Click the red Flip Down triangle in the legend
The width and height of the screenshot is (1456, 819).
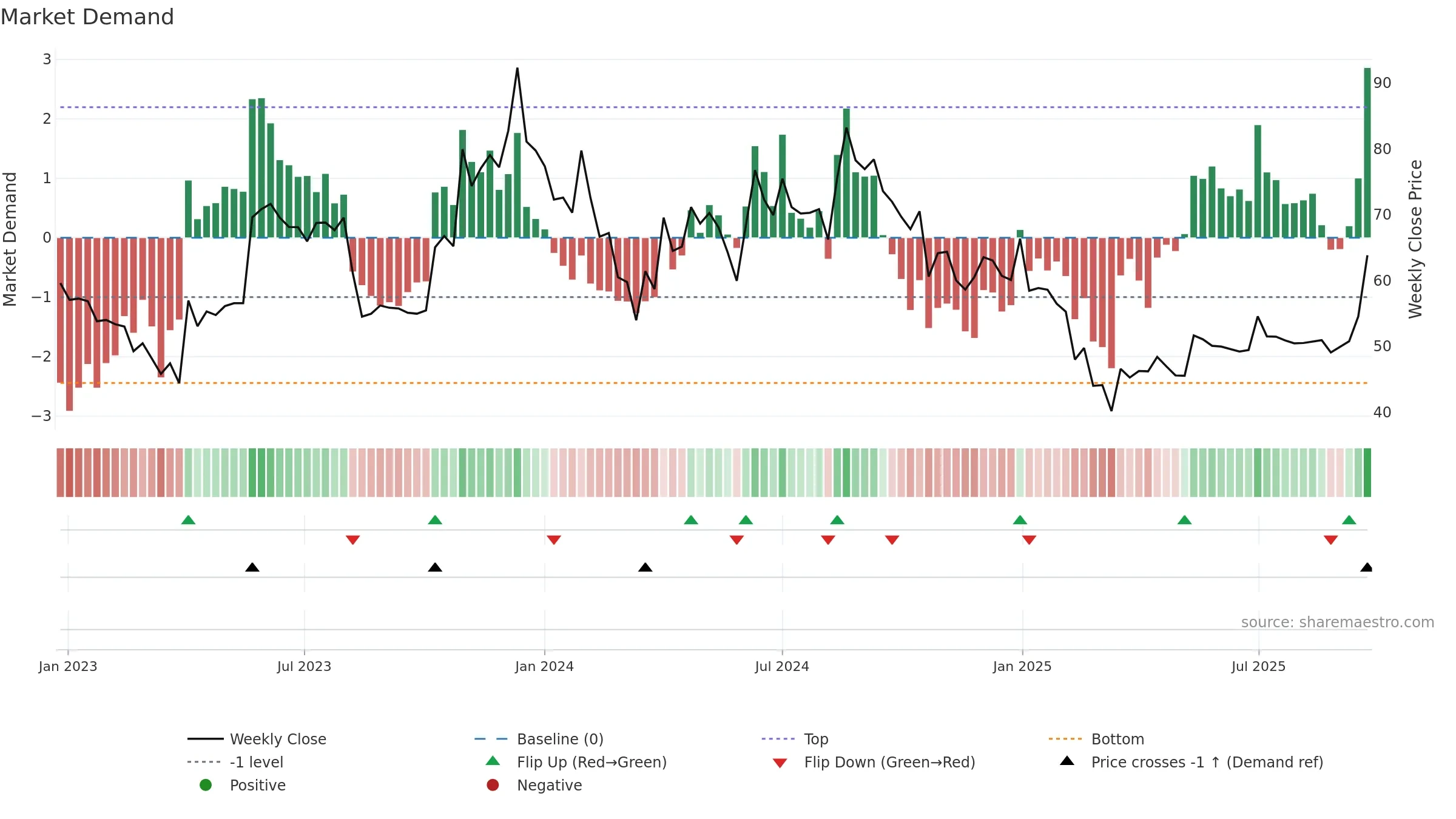point(780,763)
